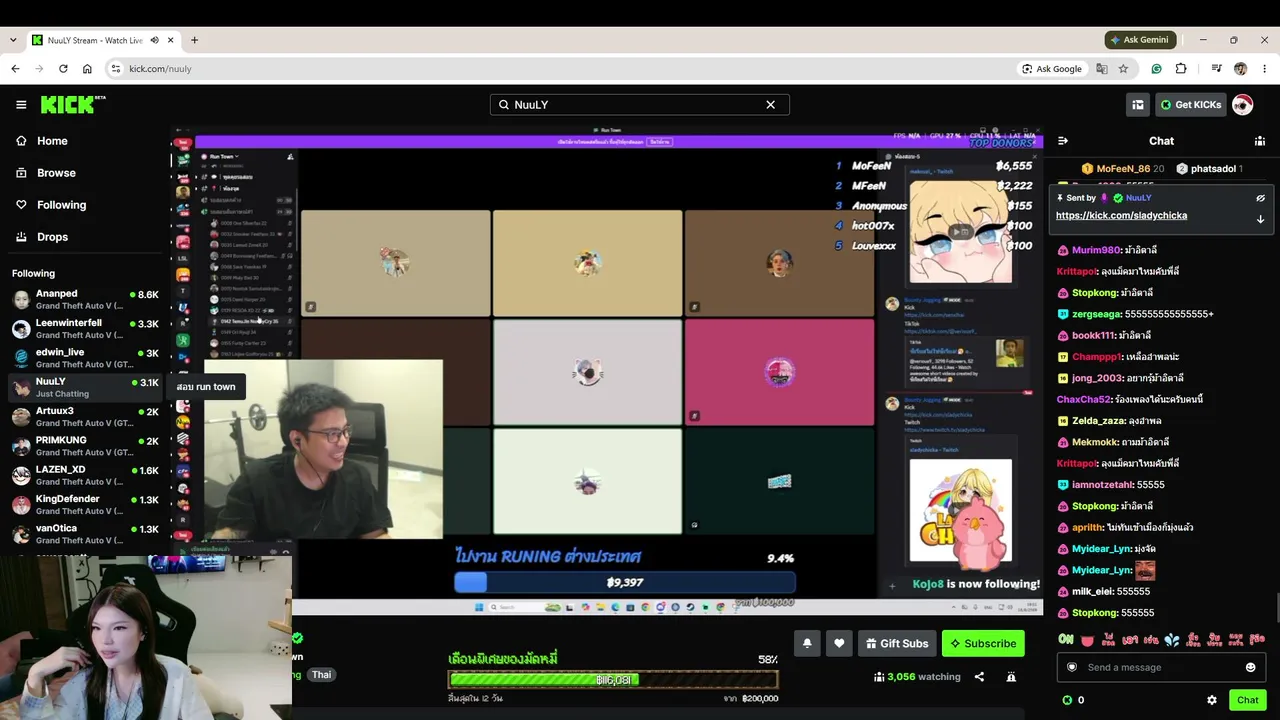Open the Kick user profile avatar menu
This screenshot has width=1280, height=720.
(1242, 104)
